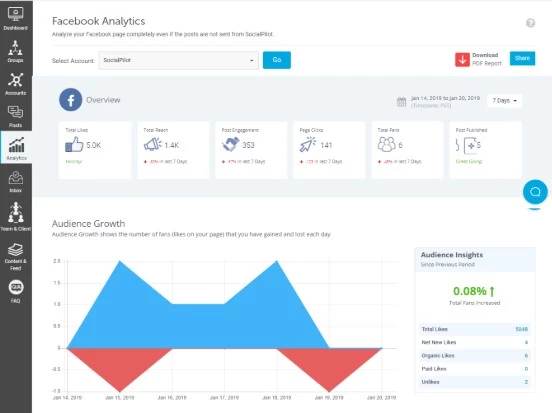Expand the 7 Days range dropdown
552x413 pixels.
pos(504,101)
